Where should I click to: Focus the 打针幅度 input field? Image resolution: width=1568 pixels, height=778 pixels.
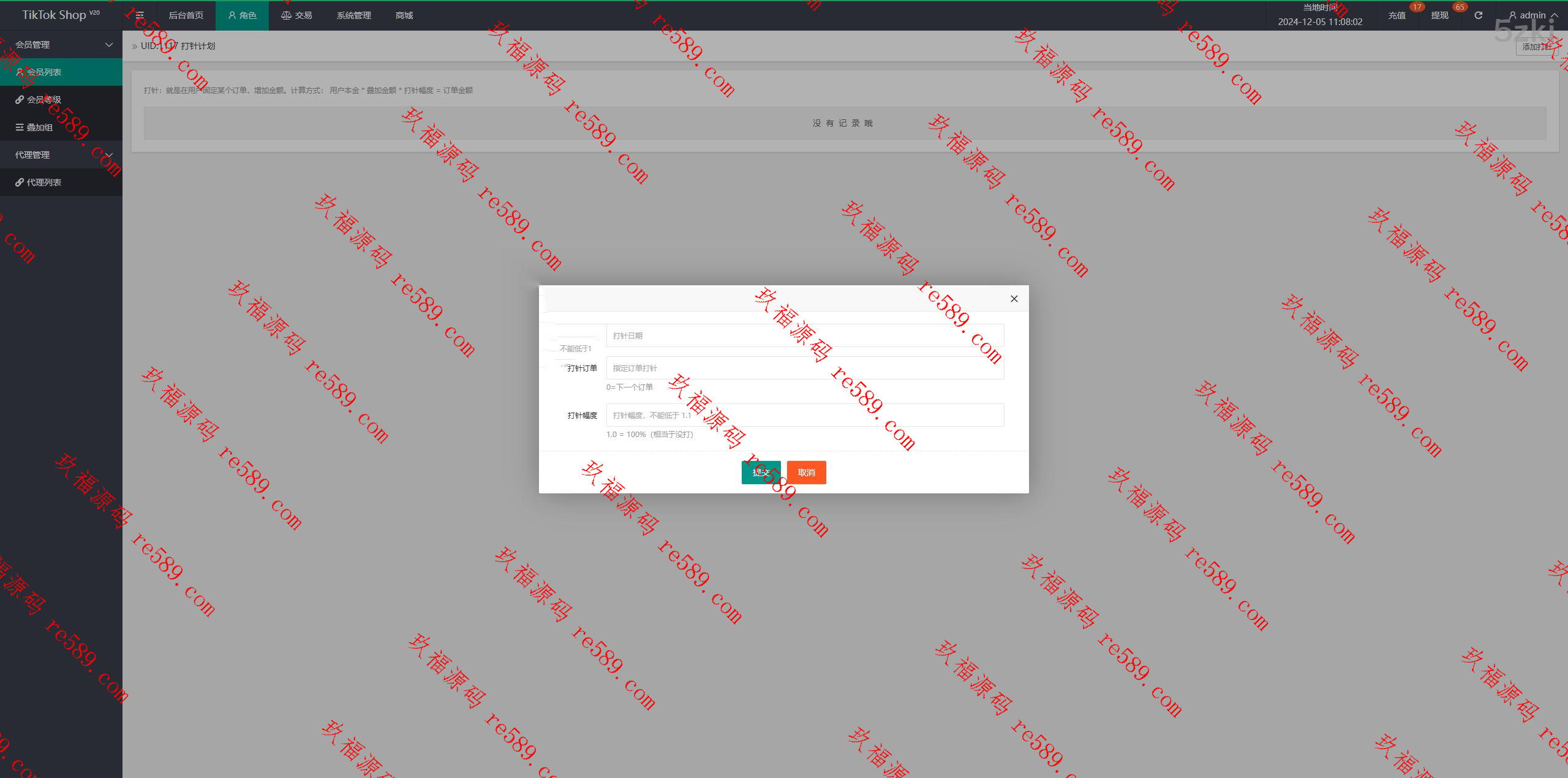coord(805,415)
